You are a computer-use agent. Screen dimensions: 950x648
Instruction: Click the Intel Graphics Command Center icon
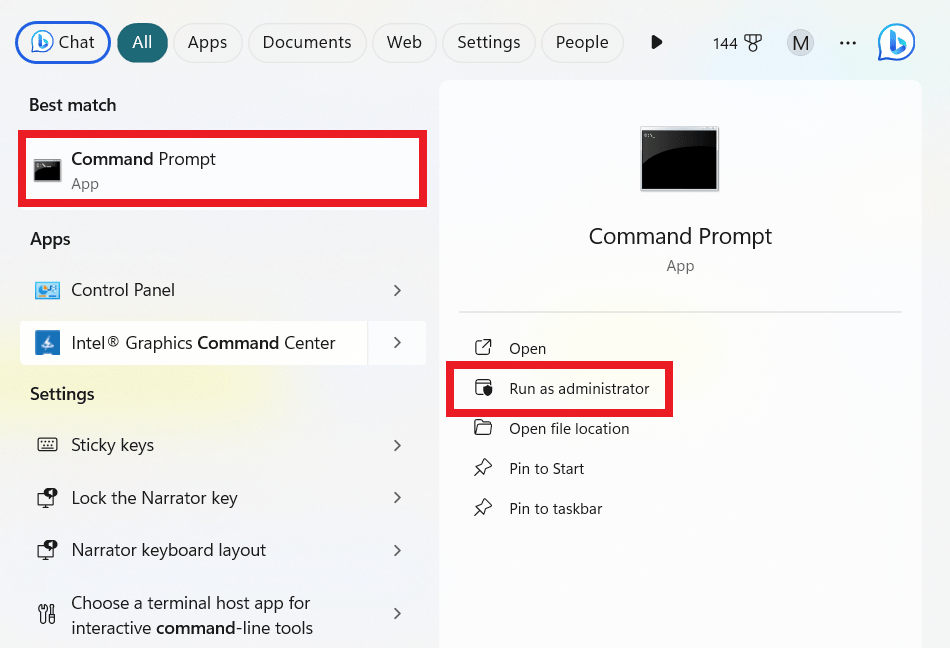tap(47, 343)
